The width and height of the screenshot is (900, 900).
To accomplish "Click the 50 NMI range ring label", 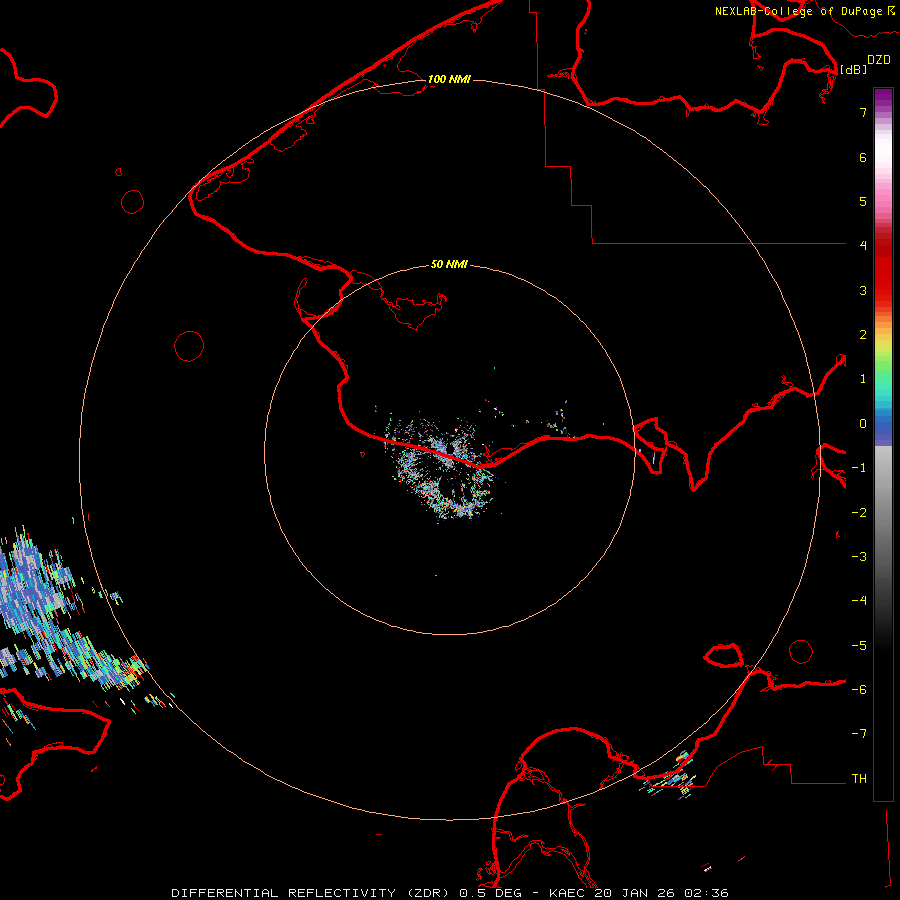I will [x=449, y=264].
